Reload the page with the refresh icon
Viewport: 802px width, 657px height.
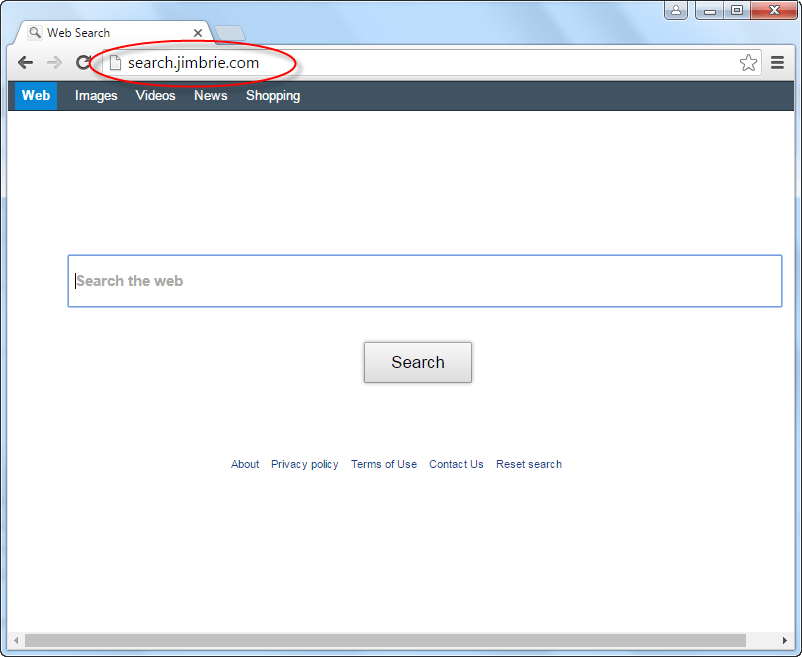pos(83,63)
